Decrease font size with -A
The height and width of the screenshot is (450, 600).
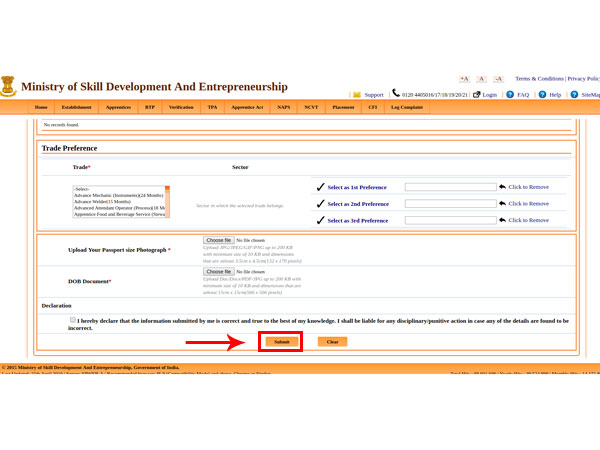coord(498,79)
